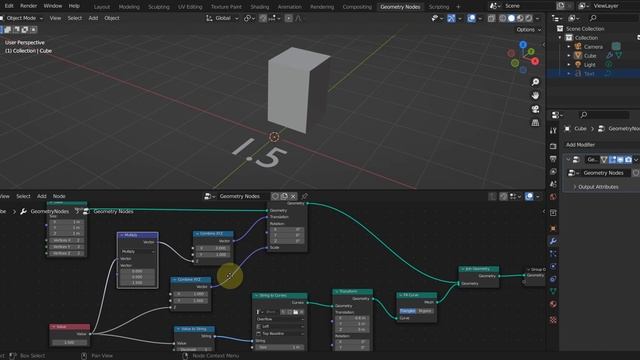Open the Output properties tab icon

click(553, 159)
